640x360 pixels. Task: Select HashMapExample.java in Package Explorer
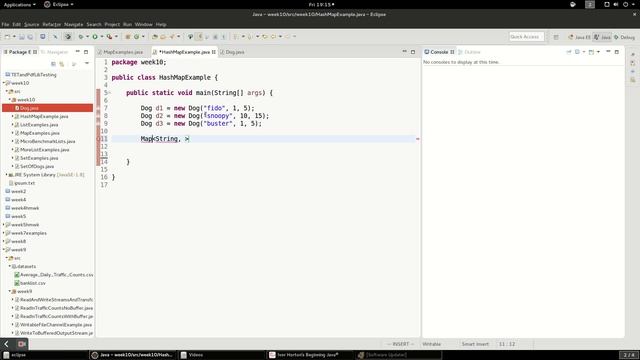click(x=44, y=116)
